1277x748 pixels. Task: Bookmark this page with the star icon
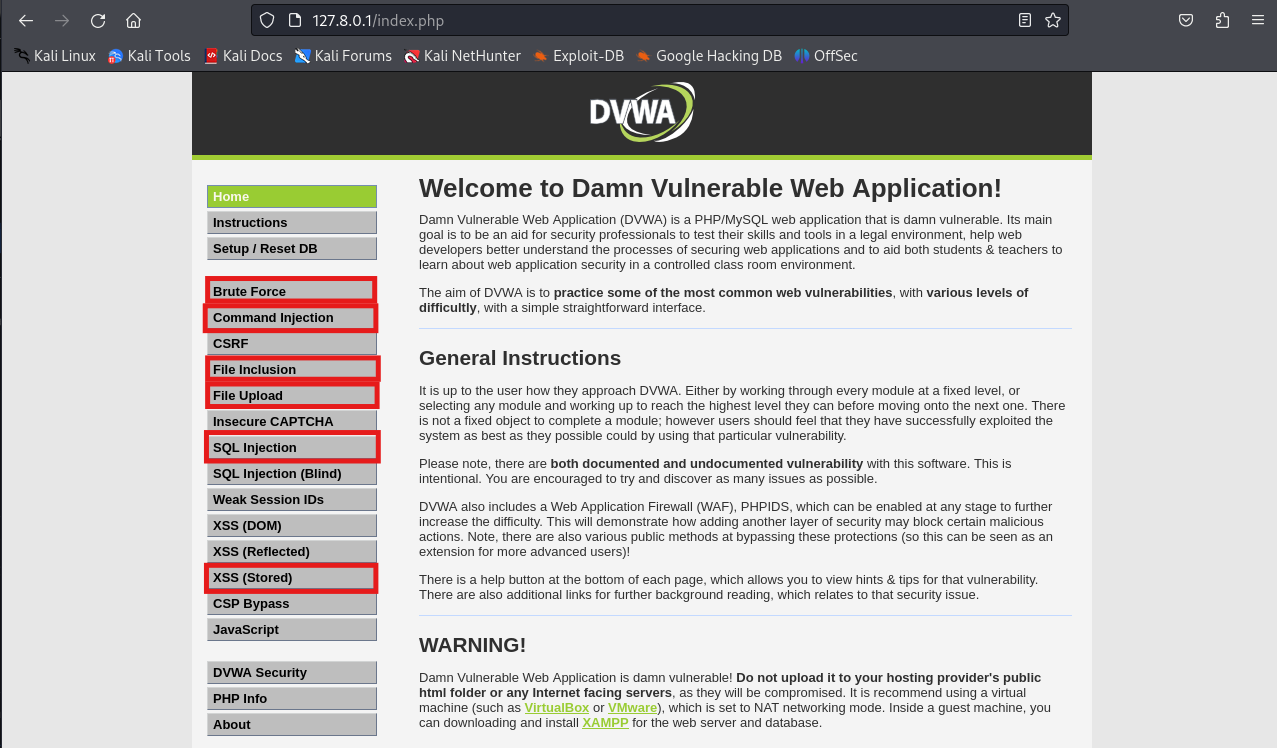click(x=1053, y=20)
